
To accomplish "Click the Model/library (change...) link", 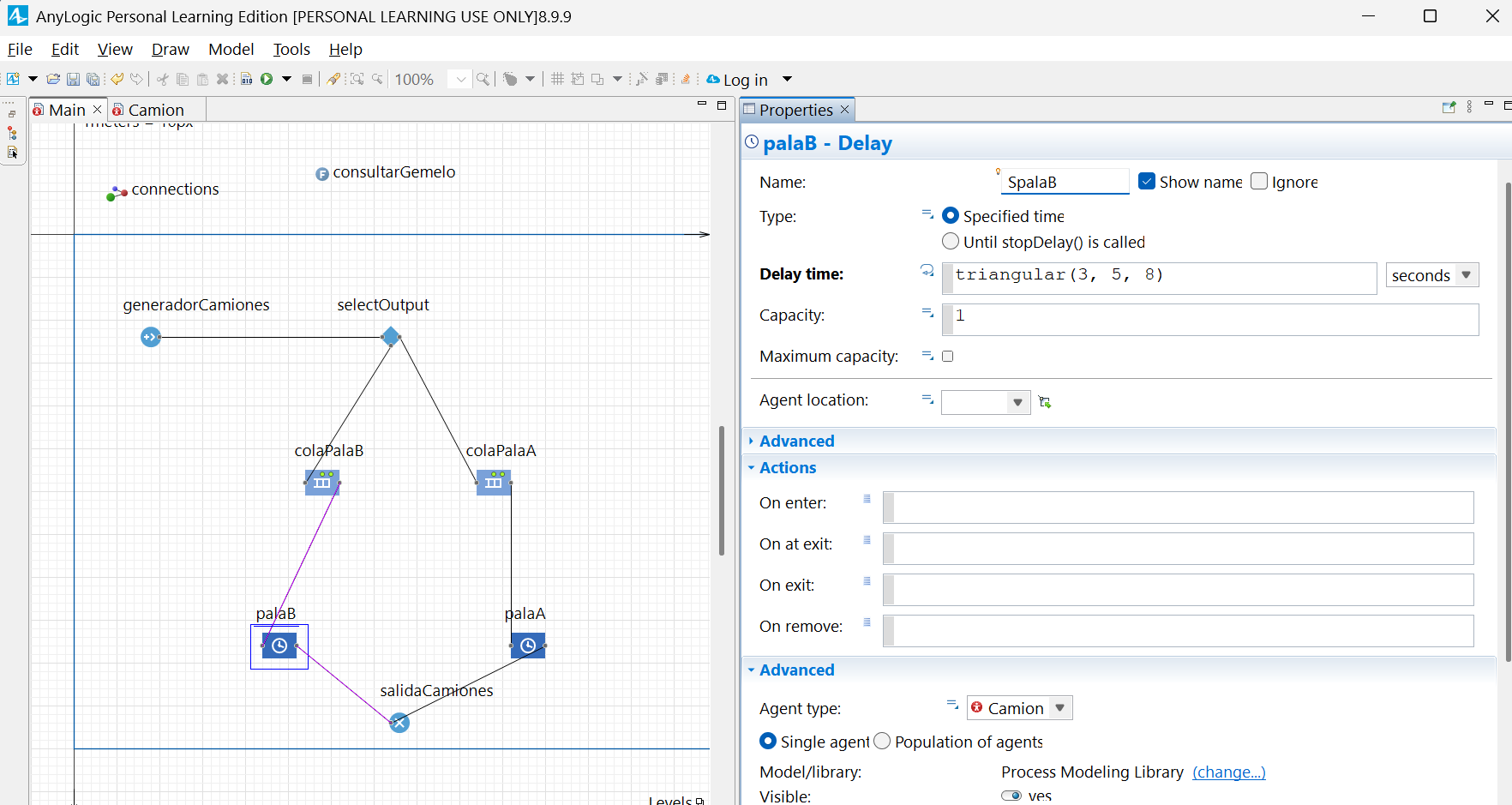I will tap(1229, 772).
